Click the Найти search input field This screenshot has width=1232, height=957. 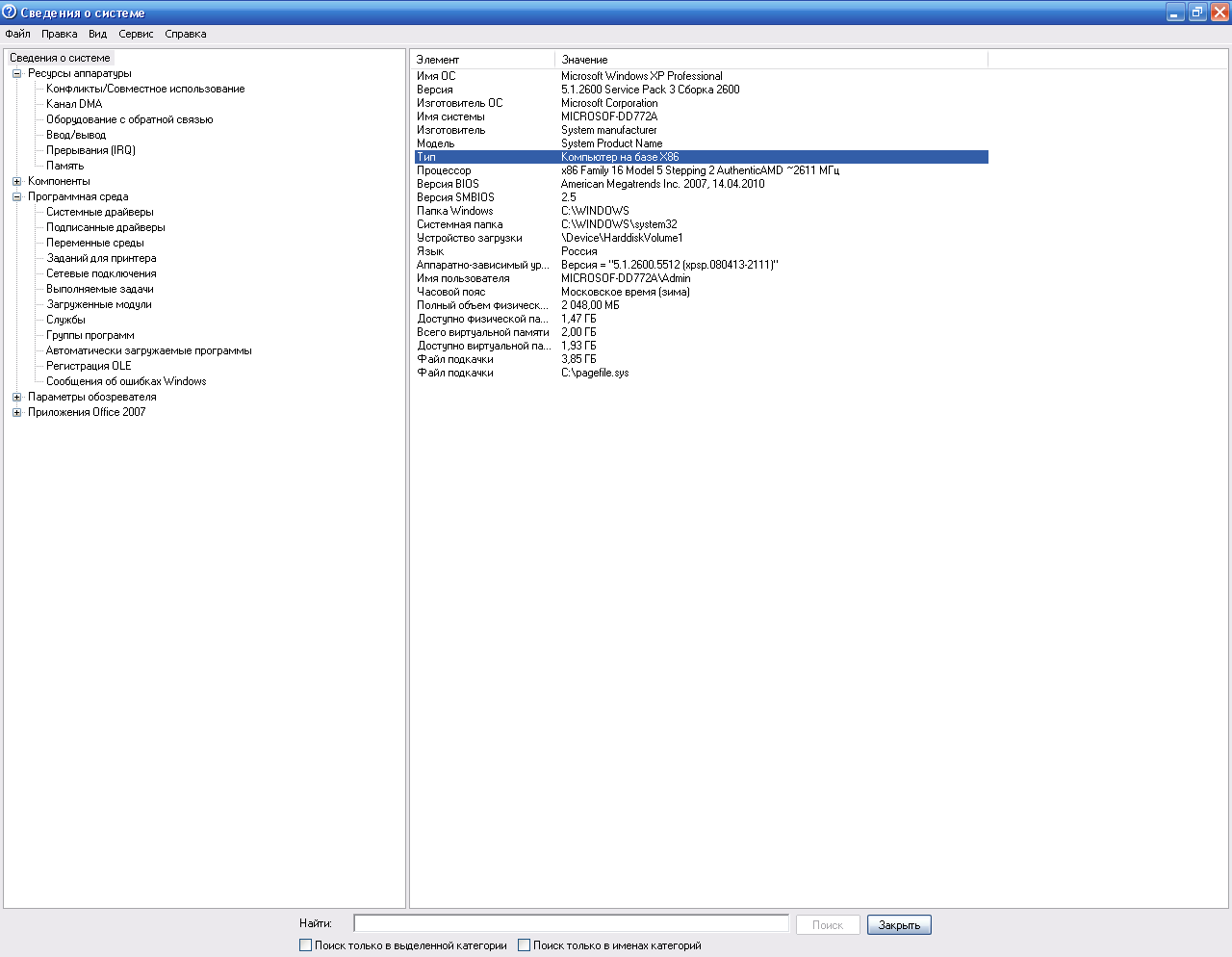tap(571, 923)
